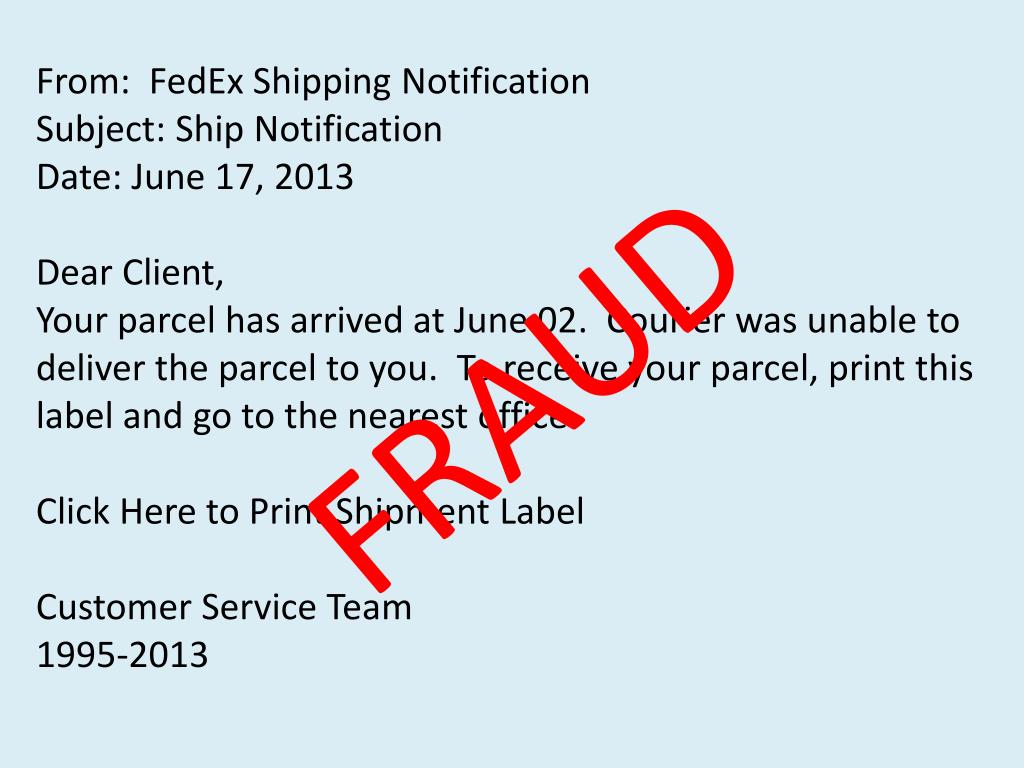1024x768 pixels.
Task: Click the 'deliver the parcel to you' text
Action: (x=235, y=369)
